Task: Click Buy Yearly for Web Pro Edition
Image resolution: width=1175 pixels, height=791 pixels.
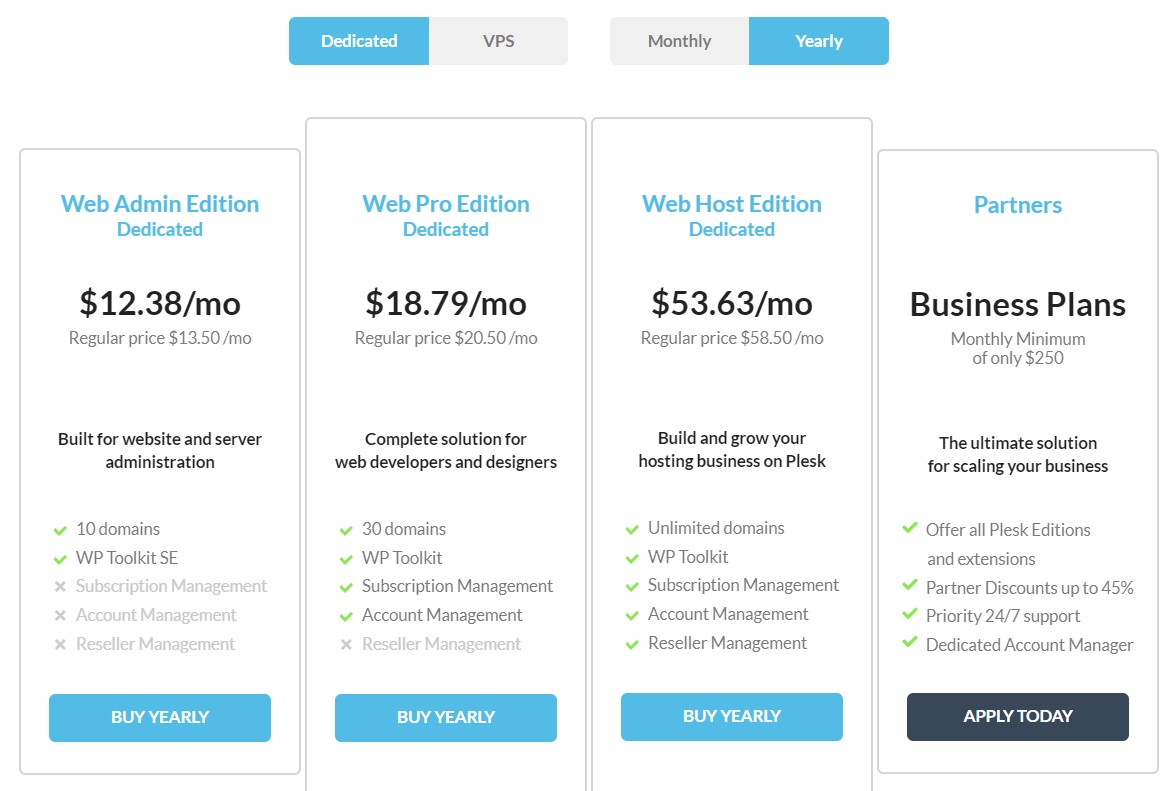Action: pyautogui.click(x=446, y=718)
